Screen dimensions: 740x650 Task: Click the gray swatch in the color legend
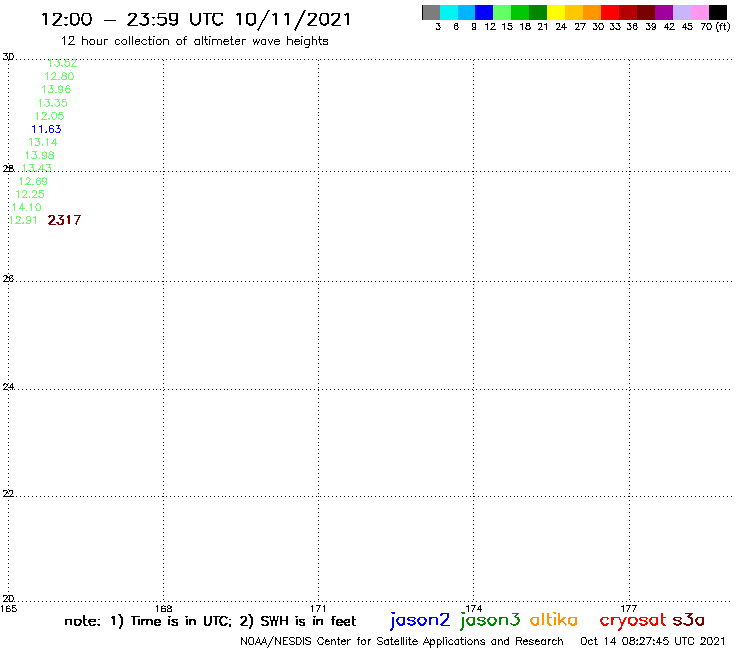point(431,12)
